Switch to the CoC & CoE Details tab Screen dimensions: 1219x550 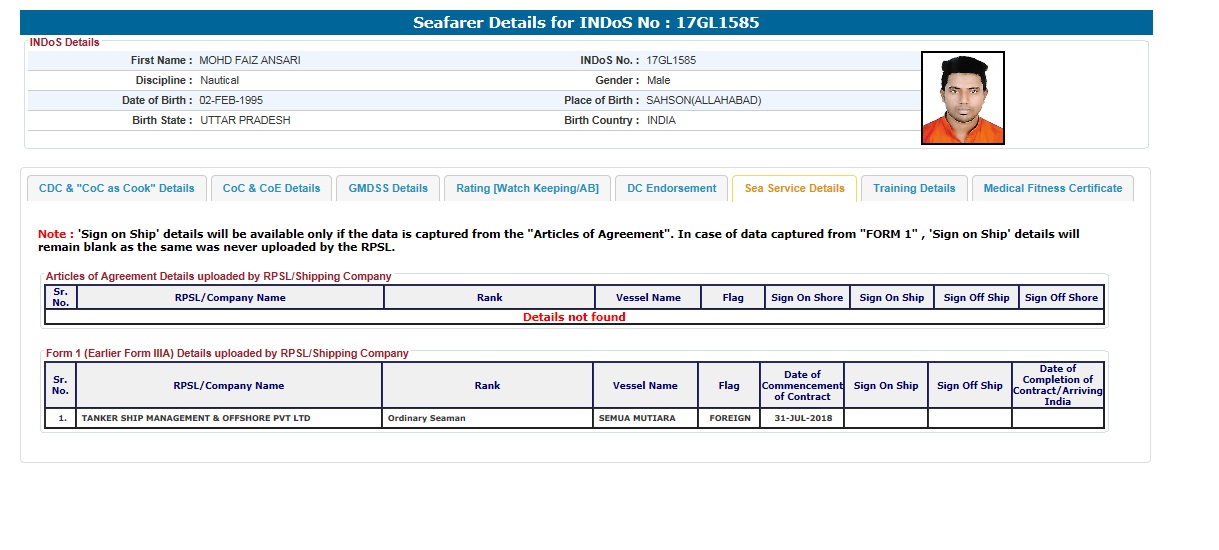point(271,188)
